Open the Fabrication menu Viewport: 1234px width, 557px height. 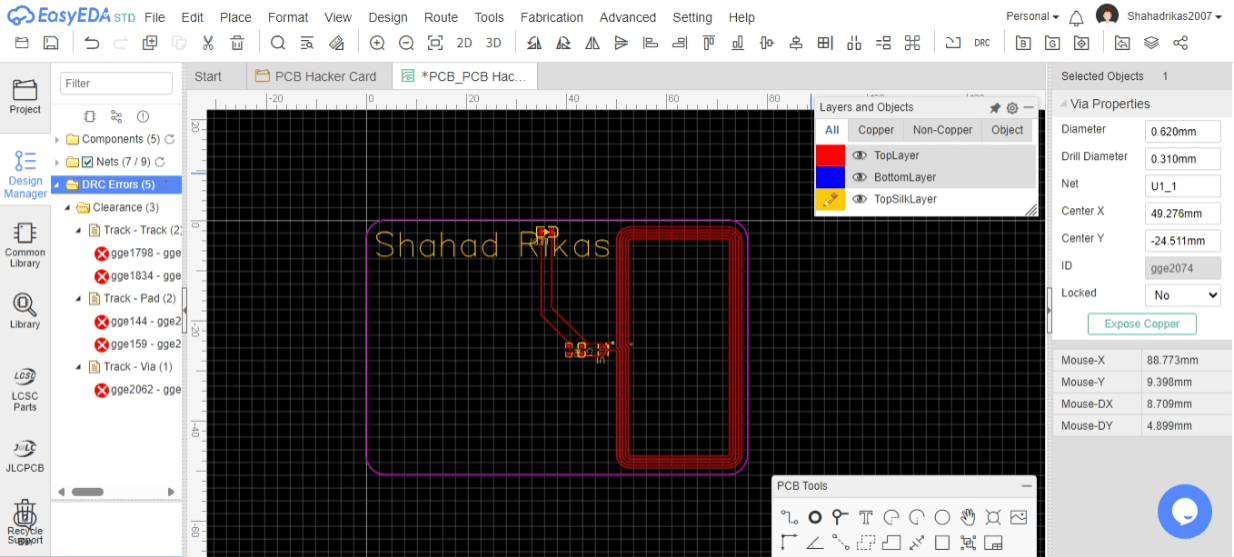coord(551,17)
